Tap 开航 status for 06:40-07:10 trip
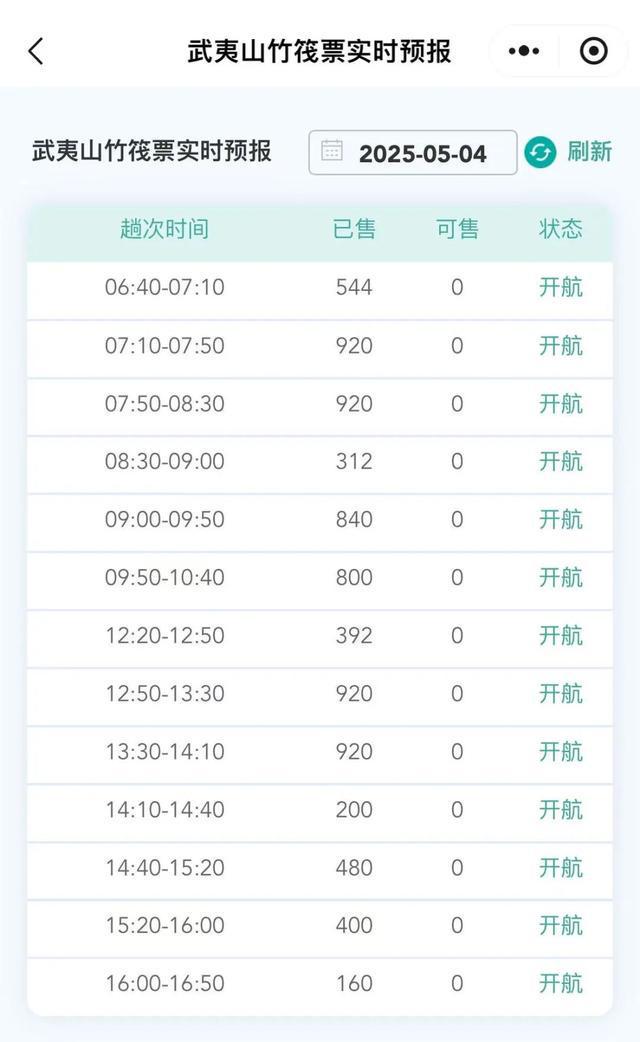 560,288
